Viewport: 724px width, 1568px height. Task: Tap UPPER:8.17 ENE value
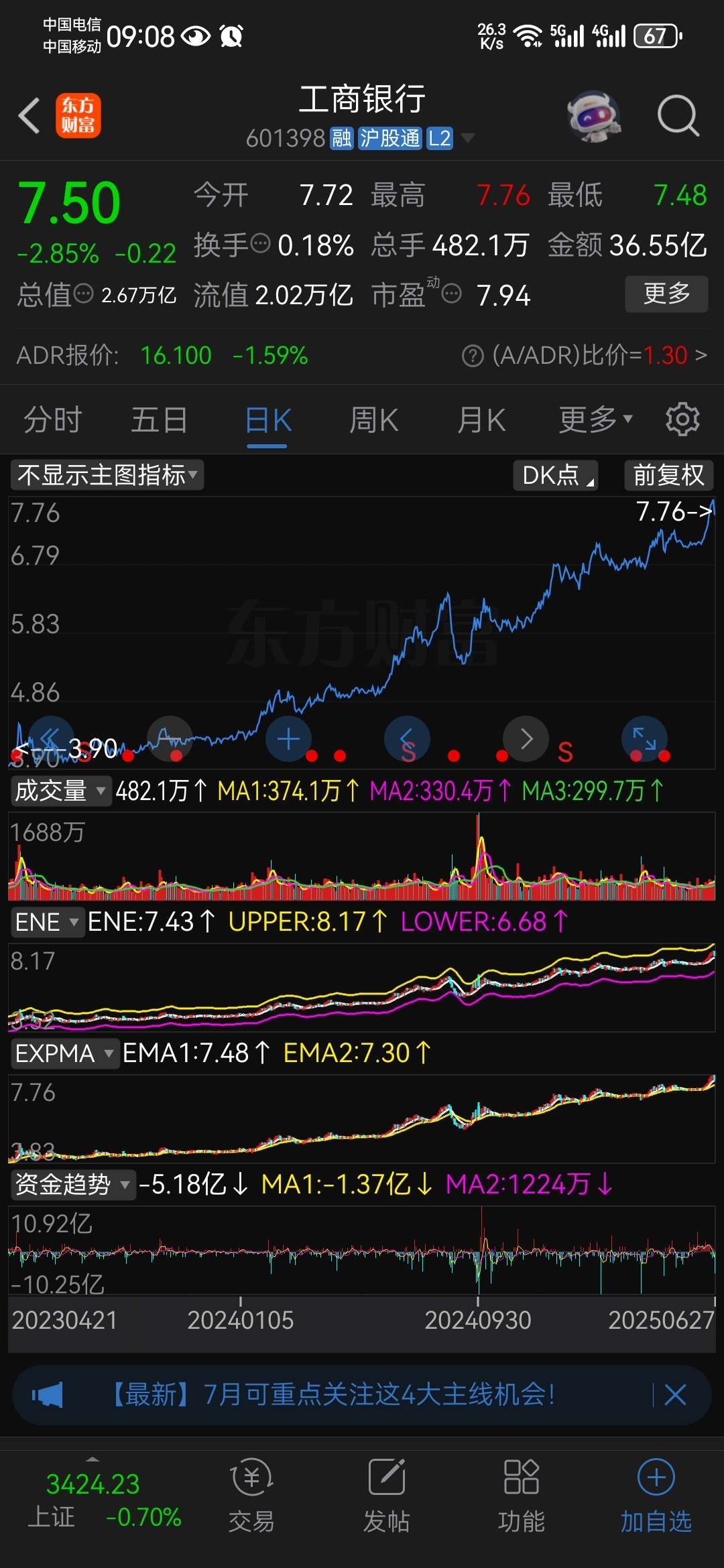click(308, 922)
